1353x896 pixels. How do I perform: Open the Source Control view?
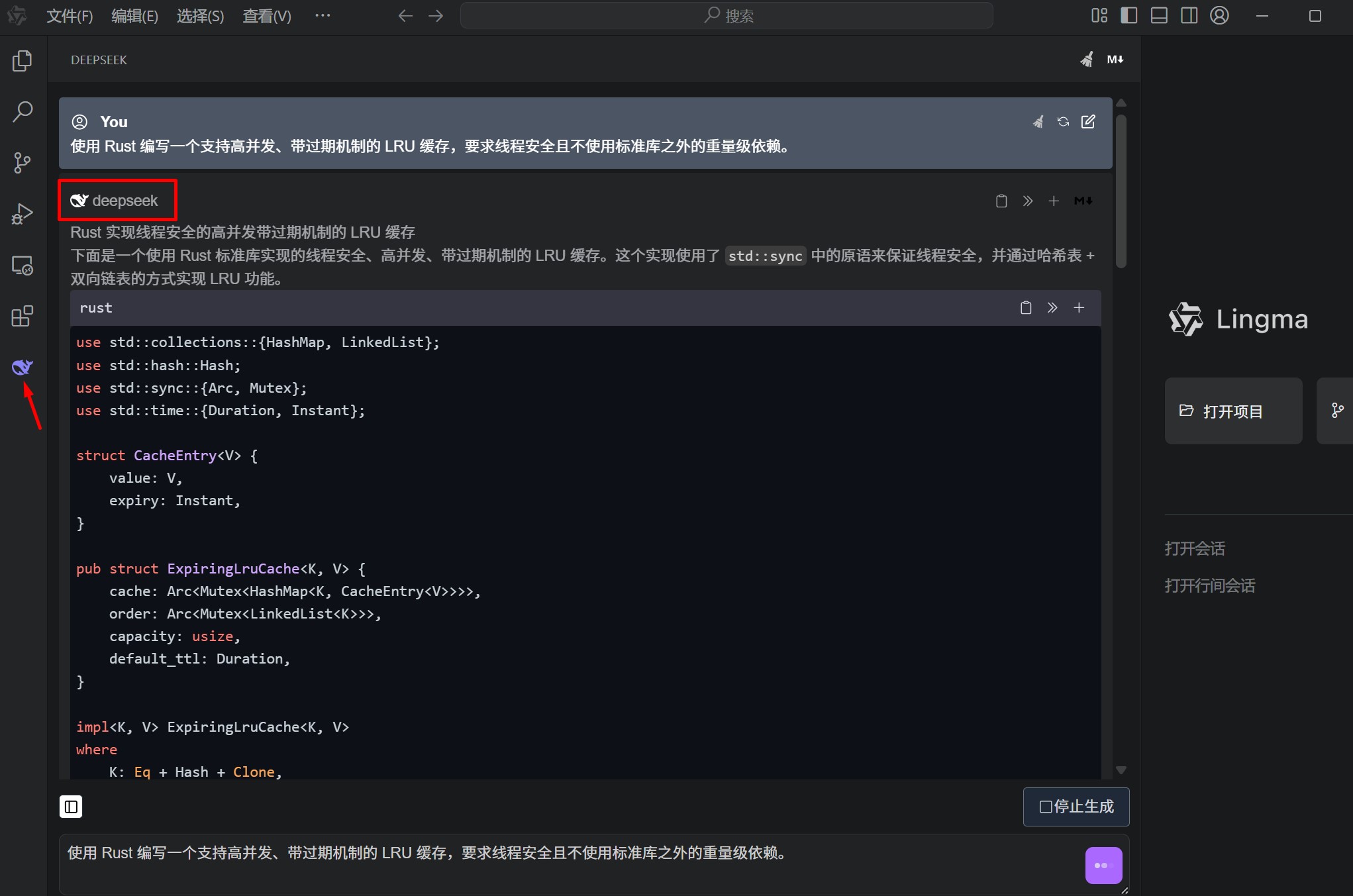click(x=22, y=163)
